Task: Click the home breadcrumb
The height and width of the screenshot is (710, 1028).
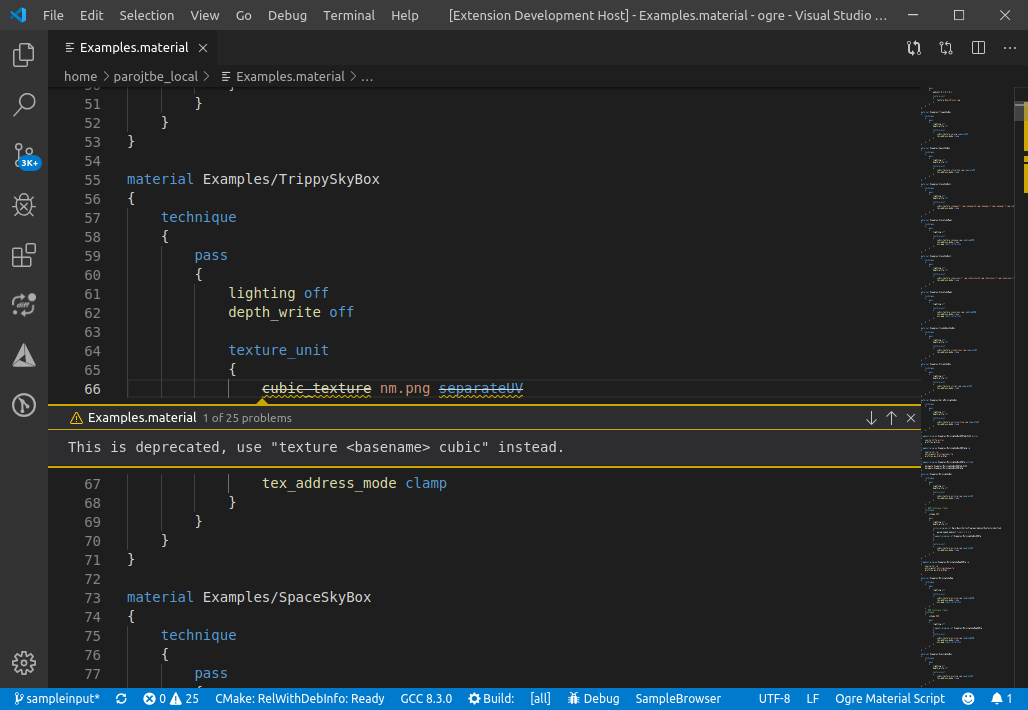Action: [x=80, y=77]
